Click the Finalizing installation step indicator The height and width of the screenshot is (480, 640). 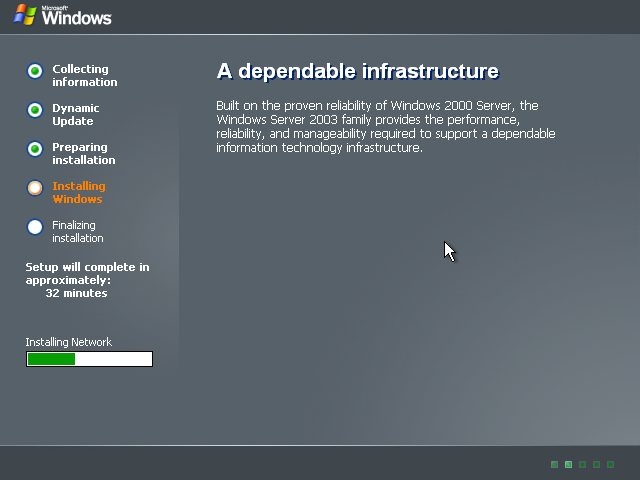tap(35, 227)
